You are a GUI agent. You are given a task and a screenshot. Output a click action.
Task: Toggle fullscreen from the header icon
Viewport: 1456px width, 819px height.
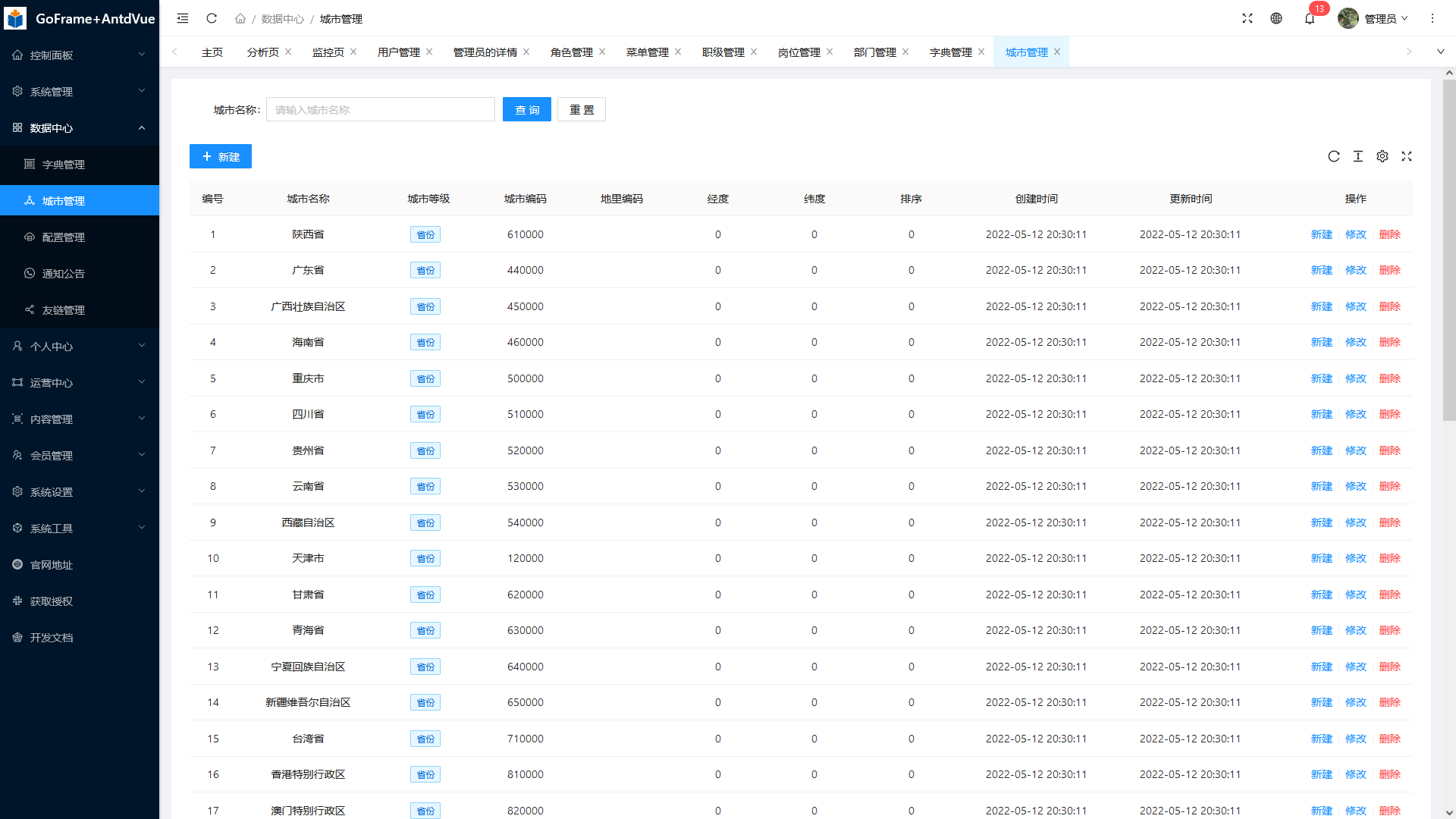1247,18
